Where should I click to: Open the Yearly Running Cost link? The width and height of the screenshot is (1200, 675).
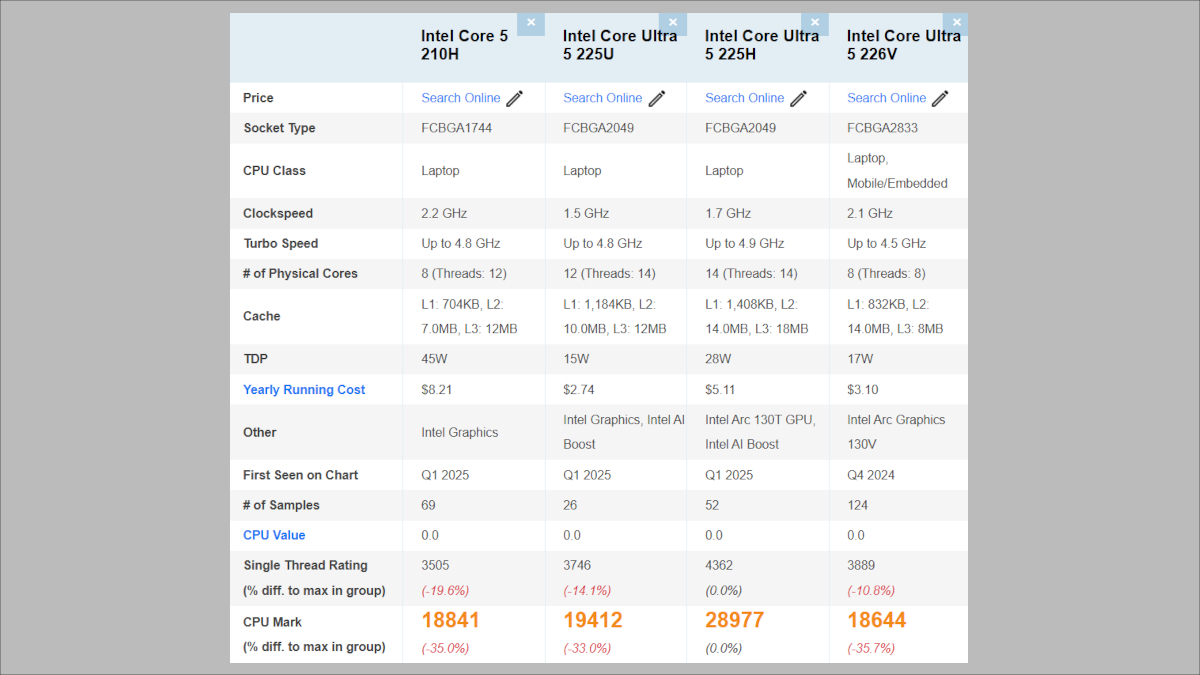pos(304,390)
